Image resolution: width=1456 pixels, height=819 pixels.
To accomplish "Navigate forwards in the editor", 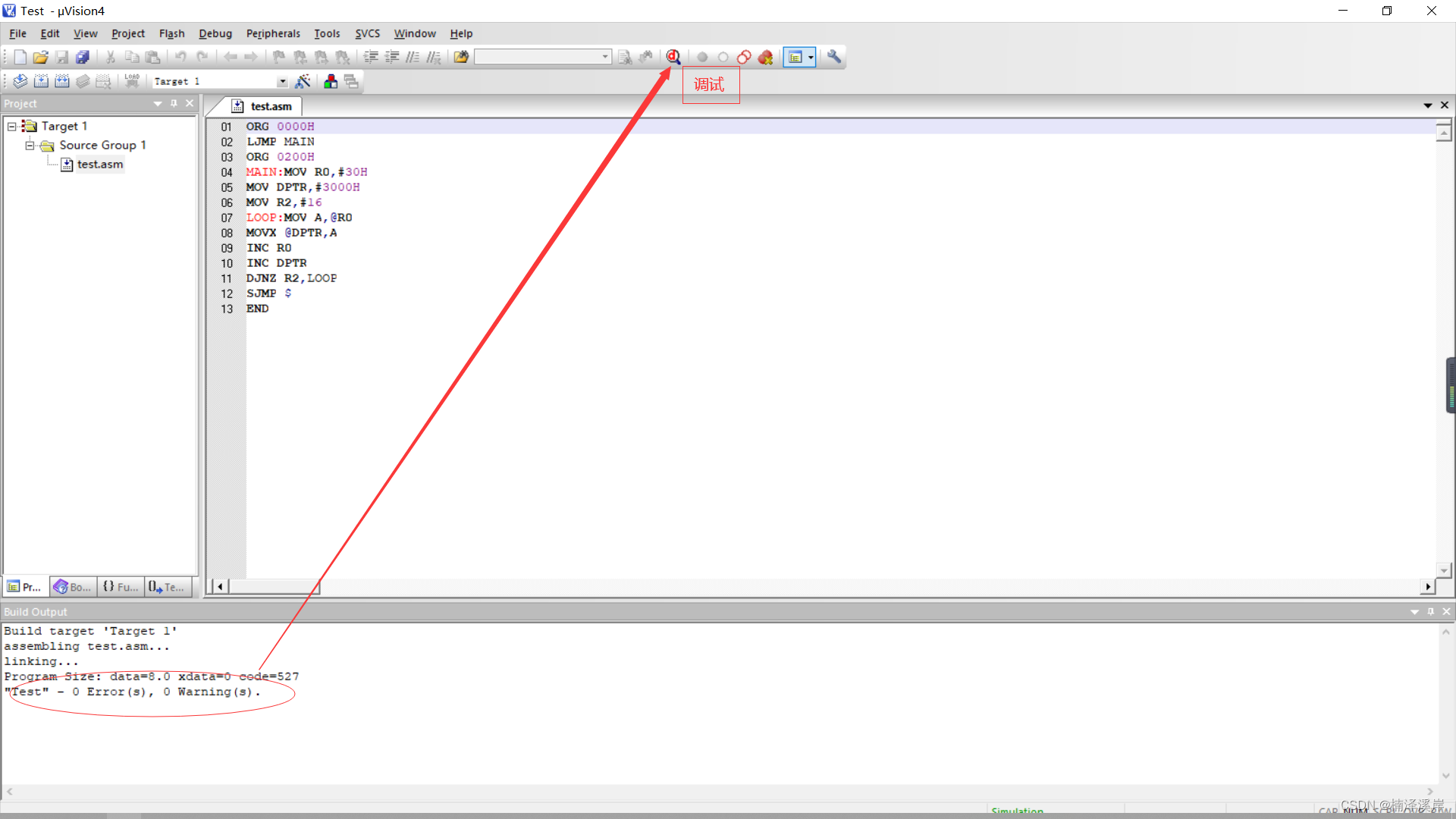I will [251, 57].
